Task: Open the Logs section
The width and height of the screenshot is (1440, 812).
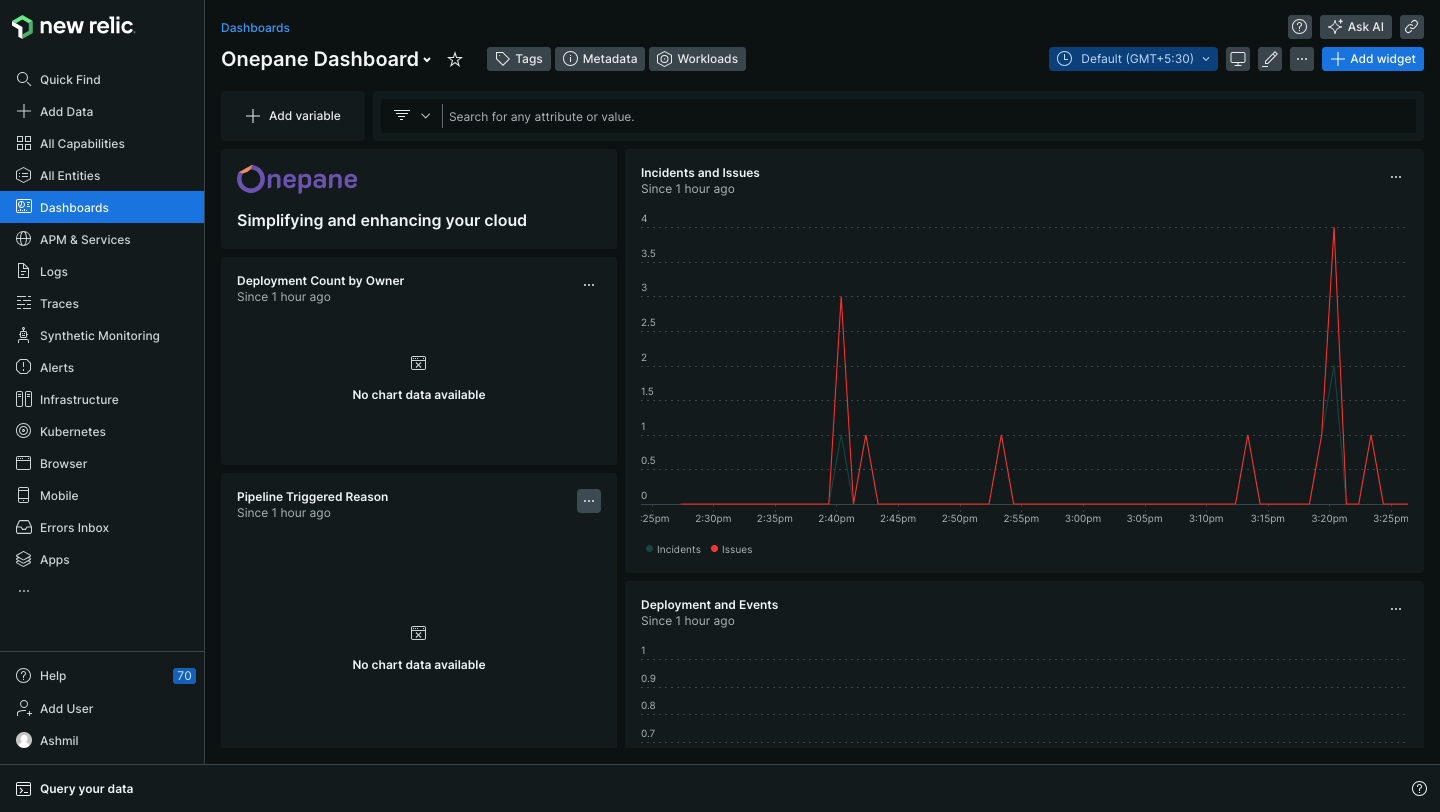Action: [x=102, y=272]
